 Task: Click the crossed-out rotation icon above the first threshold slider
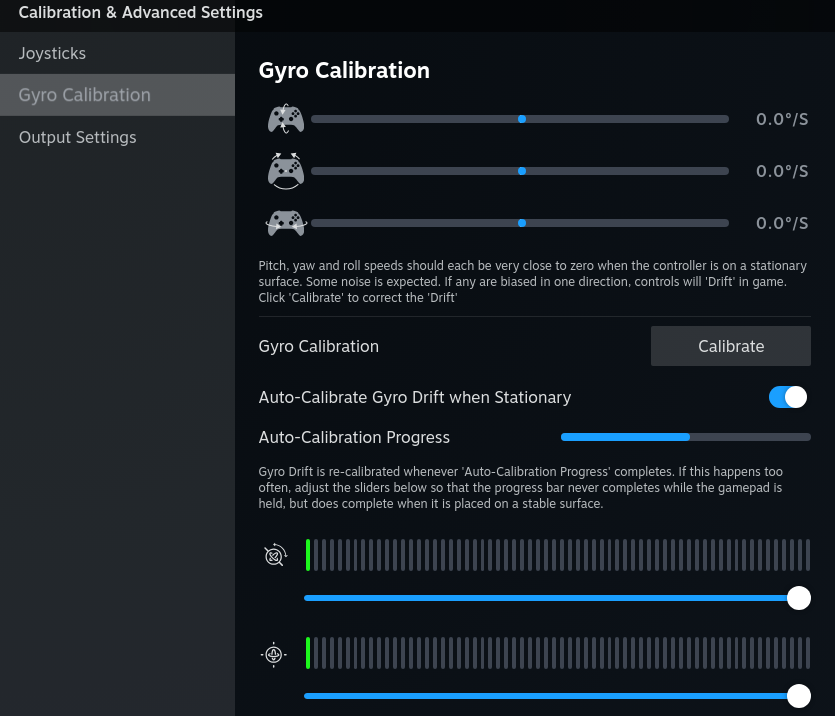click(x=275, y=555)
